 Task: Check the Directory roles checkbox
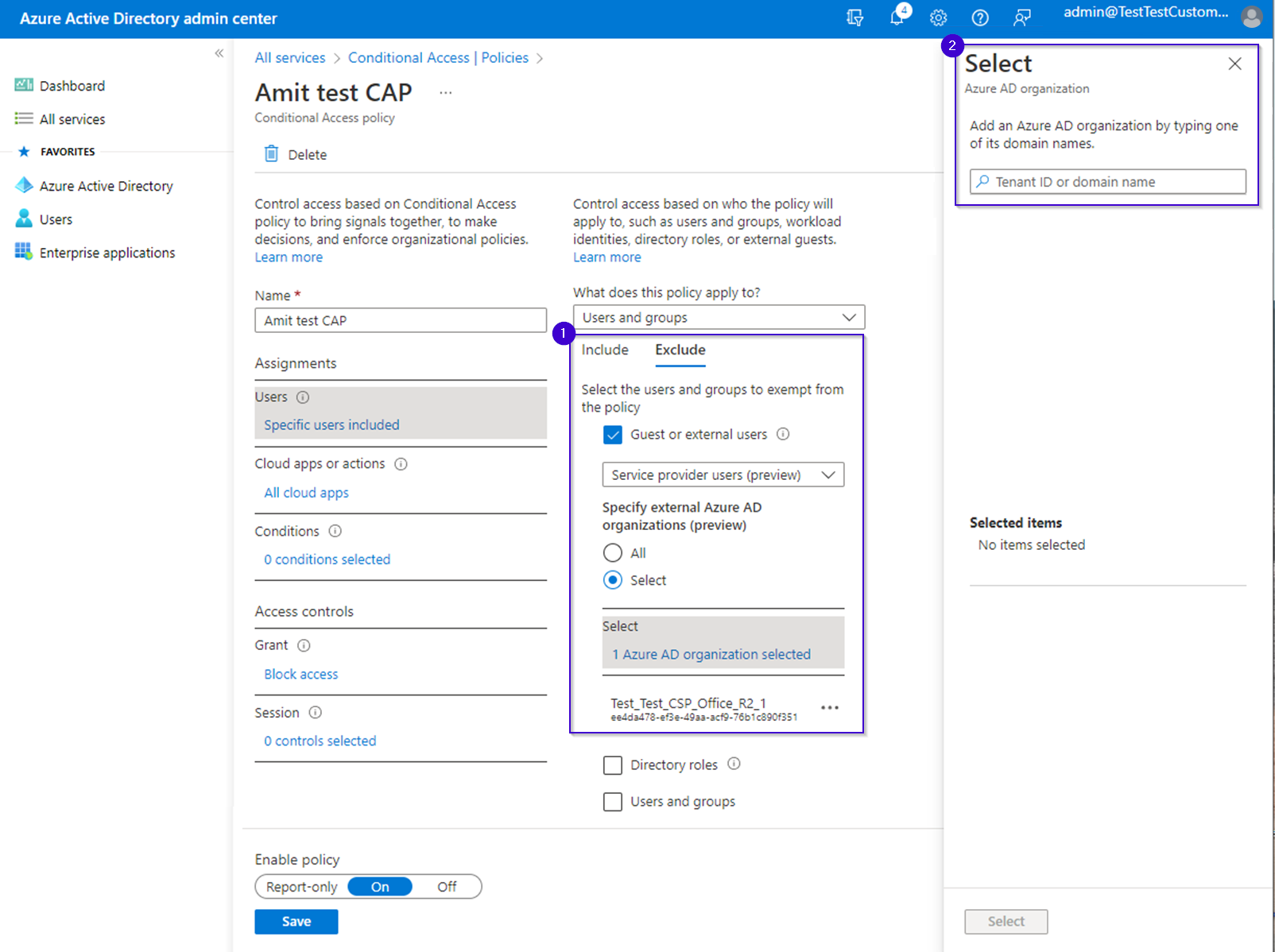point(613,765)
